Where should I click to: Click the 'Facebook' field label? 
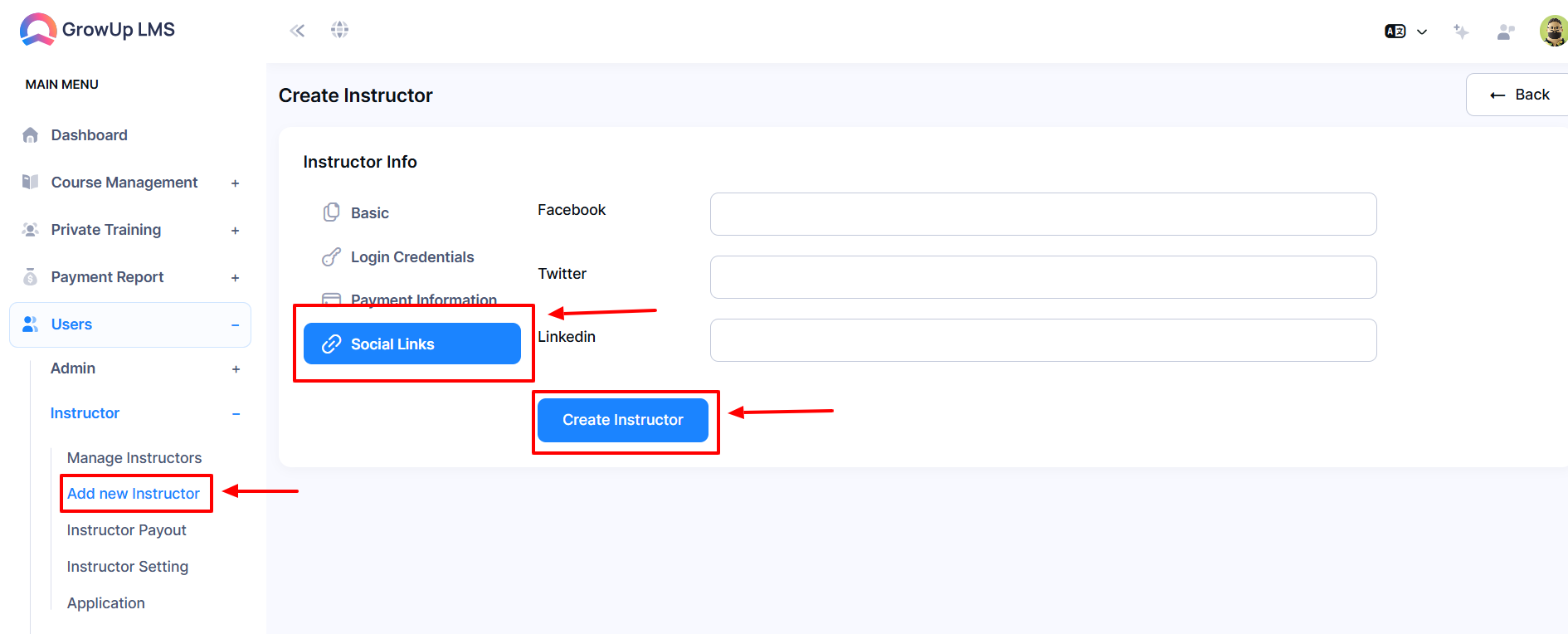click(x=572, y=210)
